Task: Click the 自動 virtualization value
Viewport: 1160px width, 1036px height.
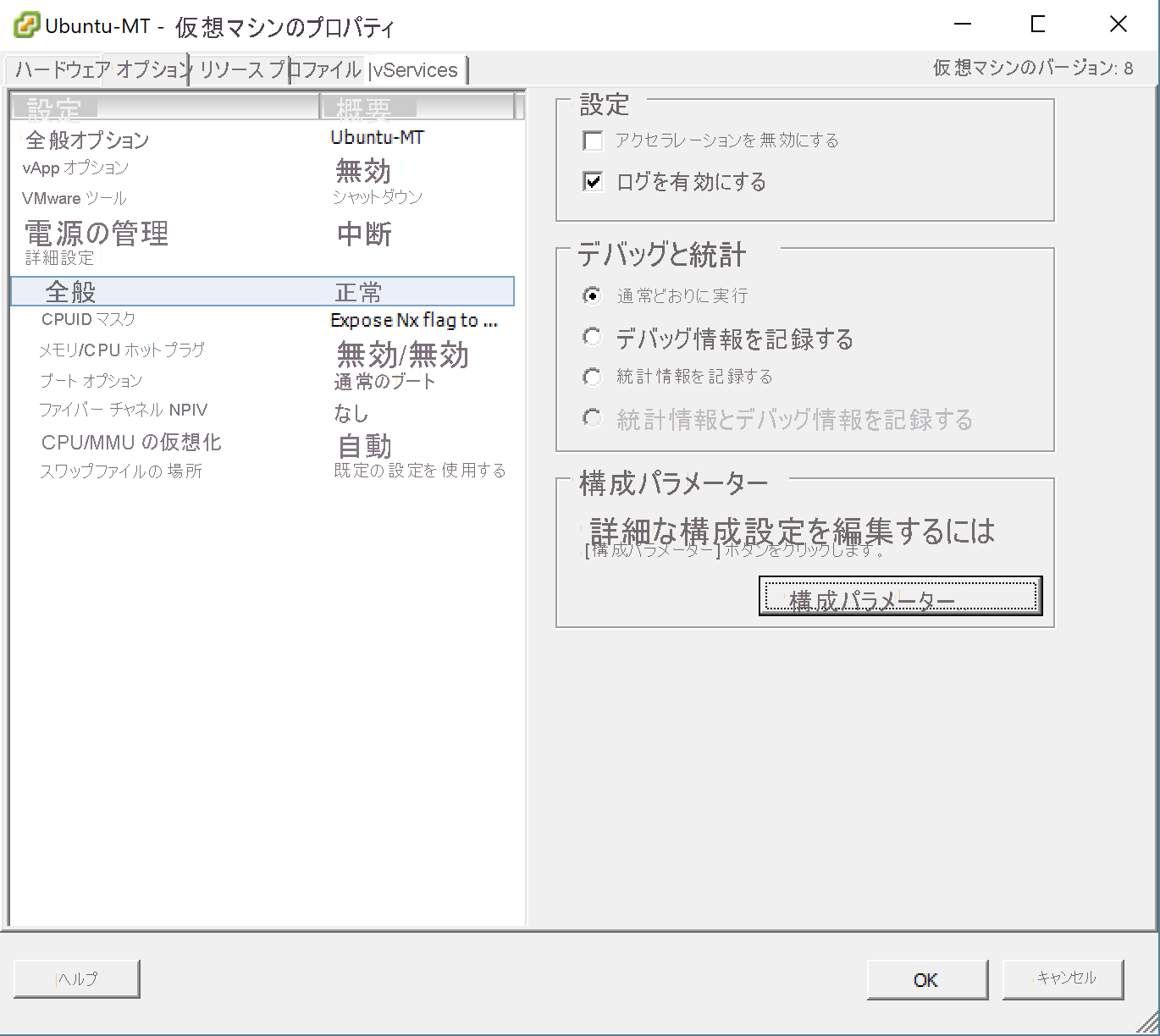Action: click(x=364, y=446)
